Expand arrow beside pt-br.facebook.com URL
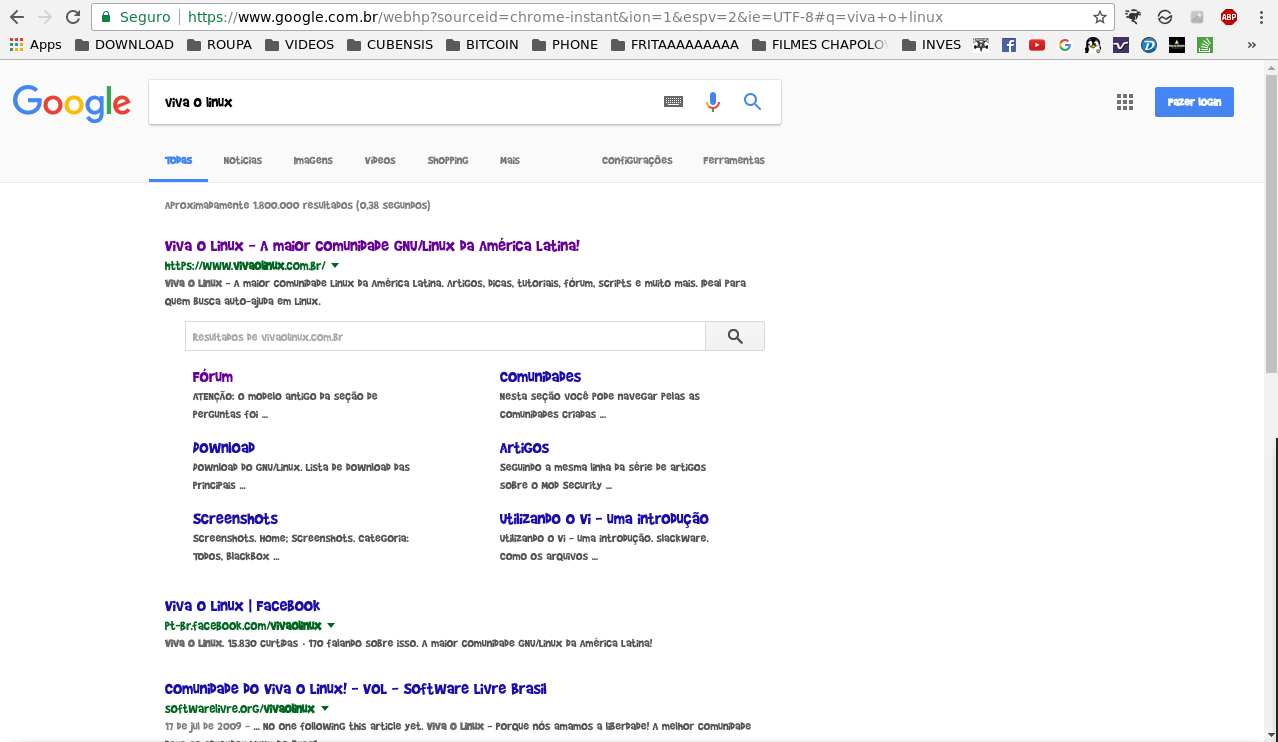1278x742 pixels. pyautogui.click(x=332, y=626)
